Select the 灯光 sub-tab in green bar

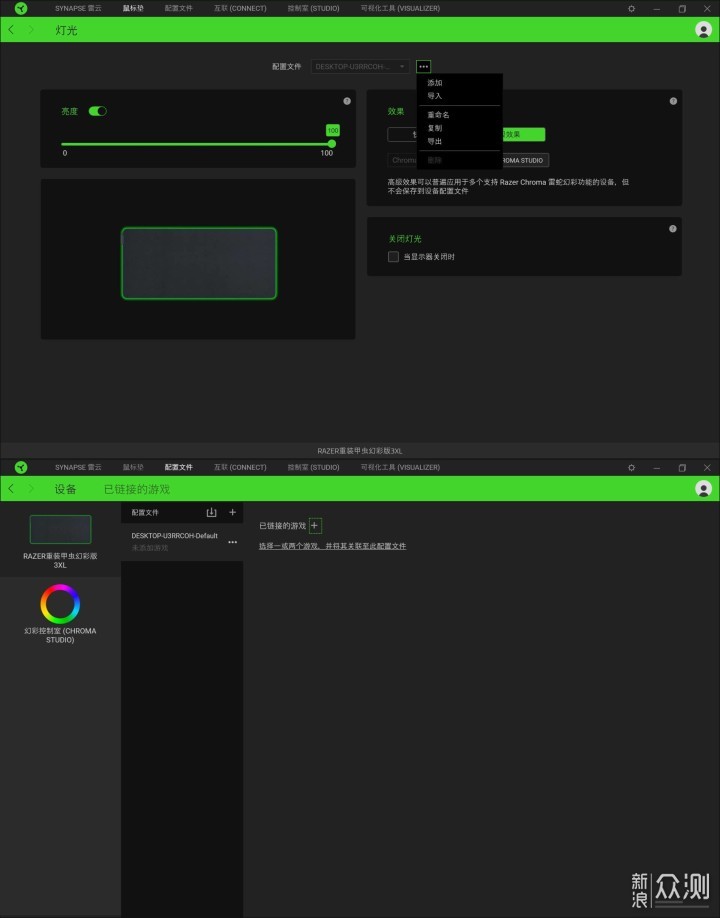coord(66,30)
